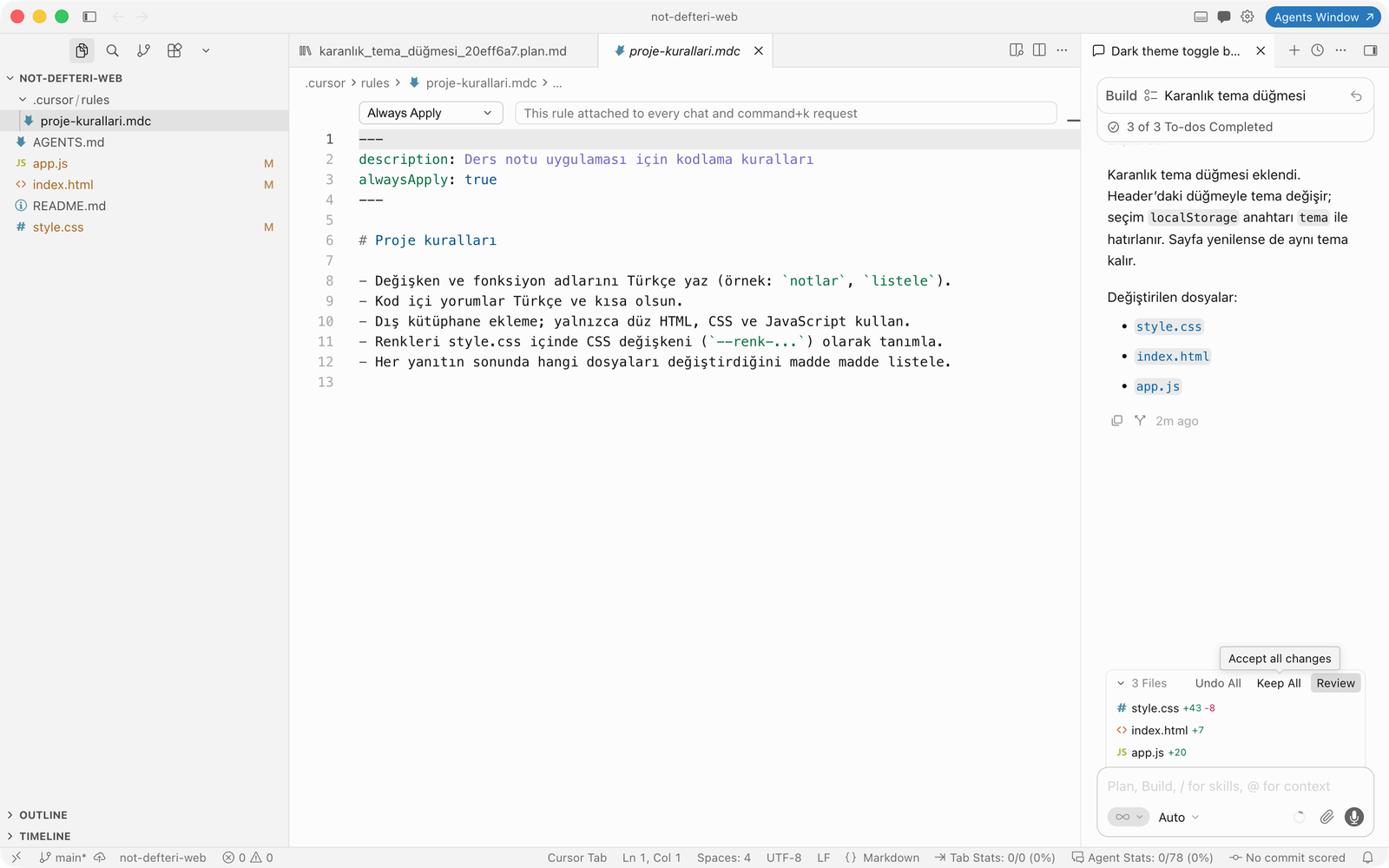Open the preview icon in the editor toolbar
The image size is (1389, 868).
(1017, 50)
